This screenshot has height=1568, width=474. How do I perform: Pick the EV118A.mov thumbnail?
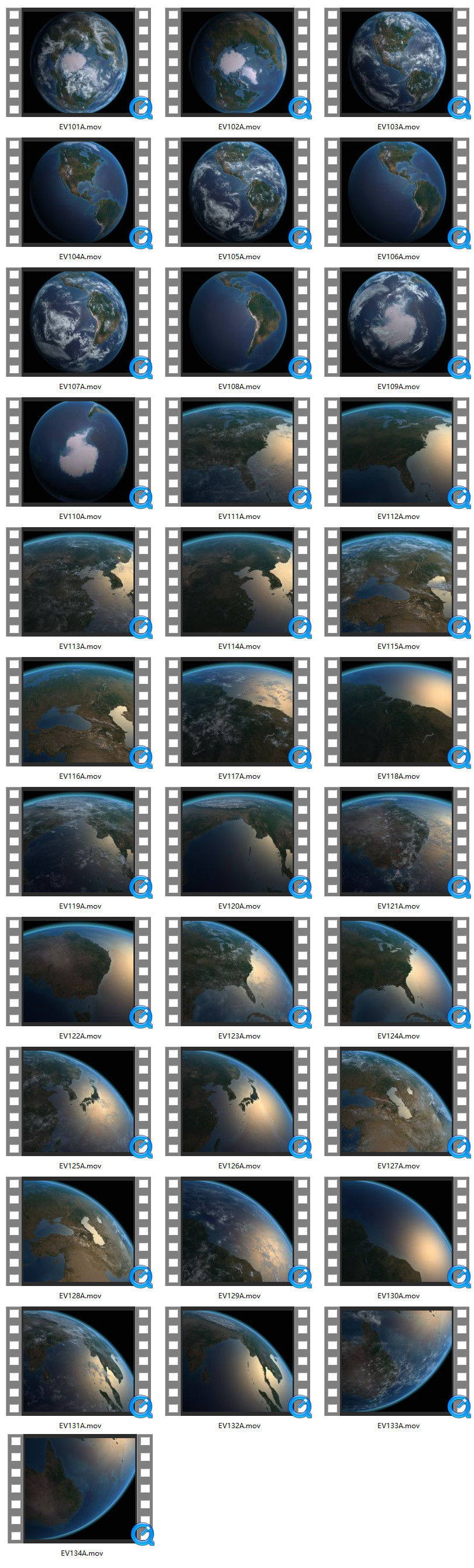click(x=397, y=711)
